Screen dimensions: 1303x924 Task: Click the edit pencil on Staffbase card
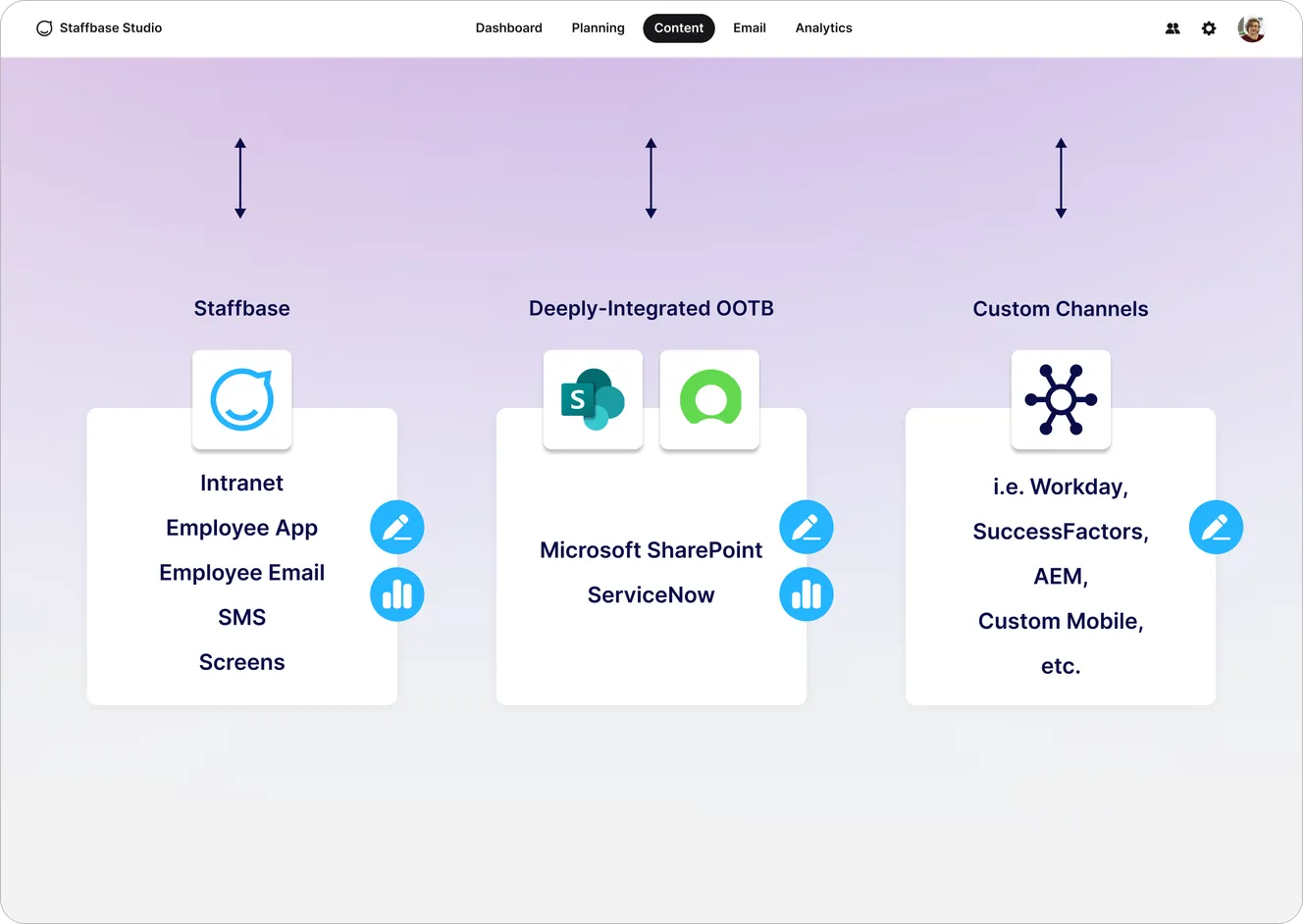click(x=397, y=528)
